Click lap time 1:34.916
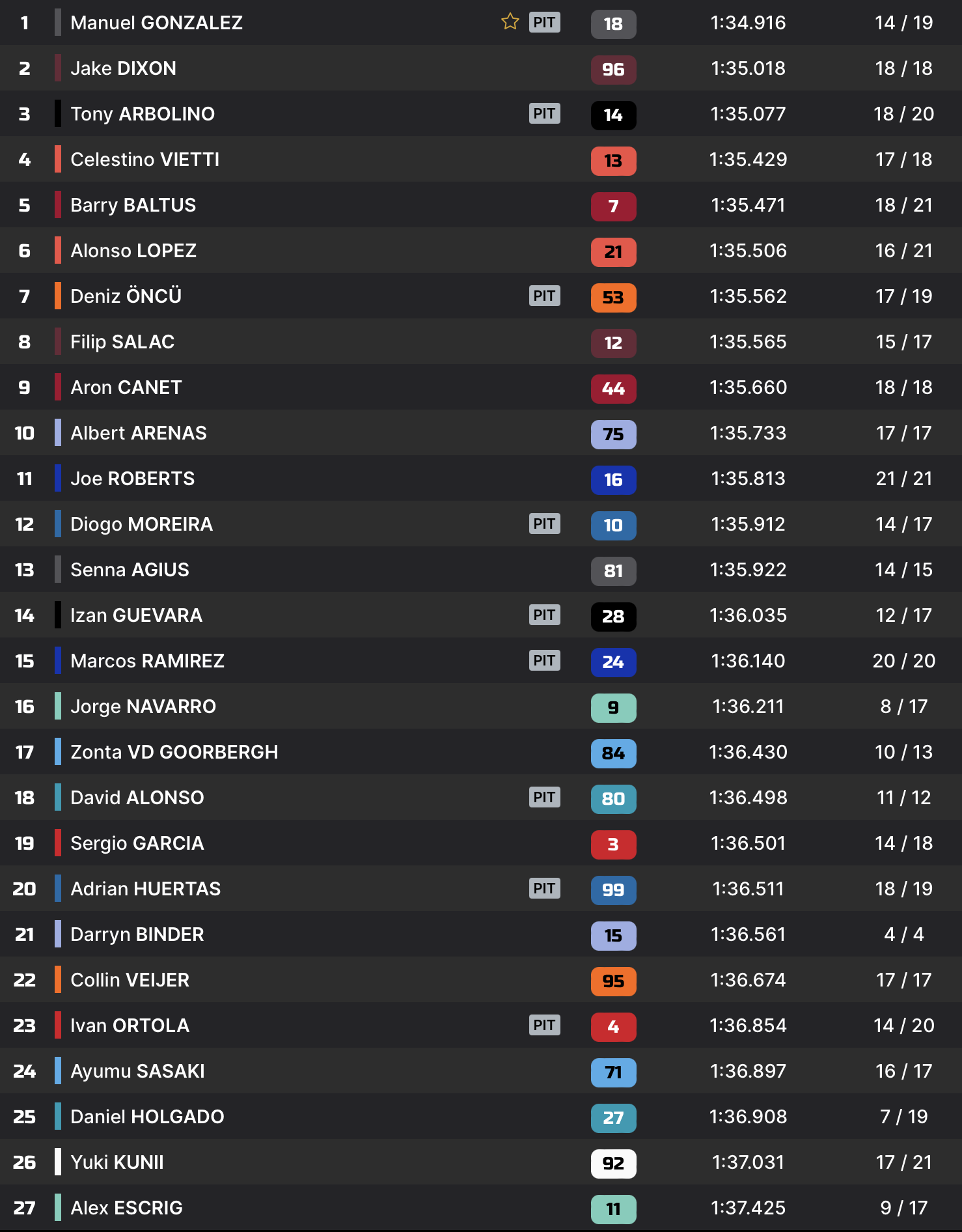This screenshot has width=962, height=1232. coord(748,23)
